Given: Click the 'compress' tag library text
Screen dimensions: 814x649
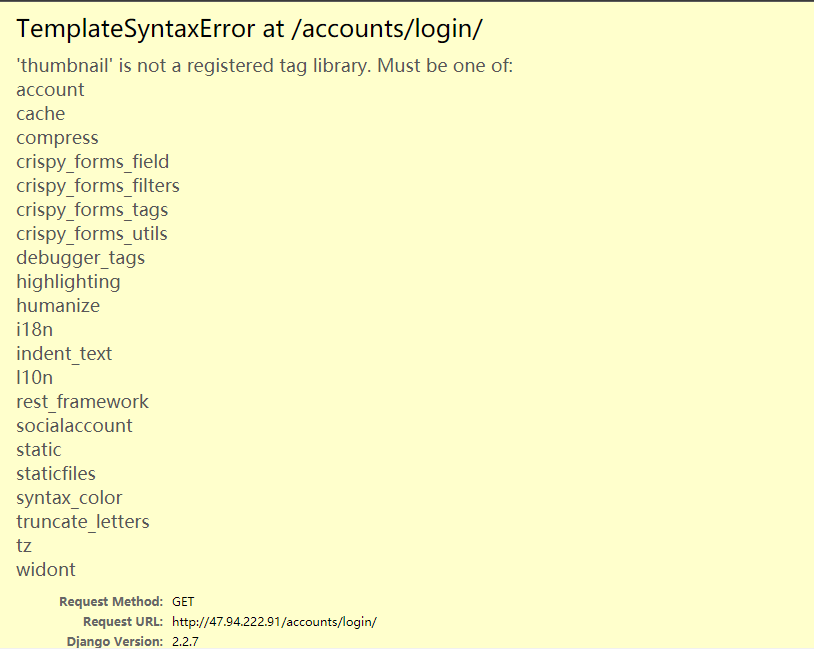Looking at the screenshot, I should coord(57,138).
